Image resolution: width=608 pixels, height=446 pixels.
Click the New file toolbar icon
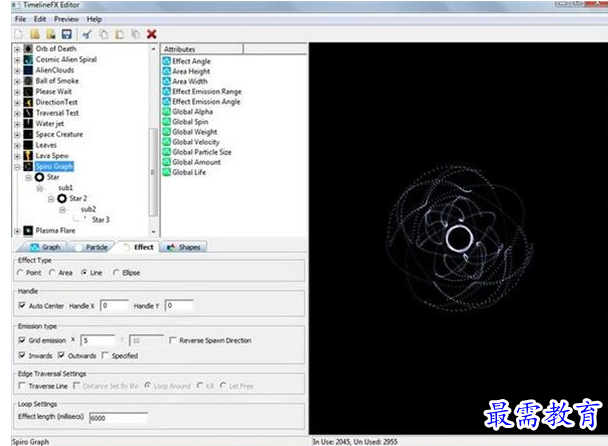pyautogui.click(x=19, y=34)
